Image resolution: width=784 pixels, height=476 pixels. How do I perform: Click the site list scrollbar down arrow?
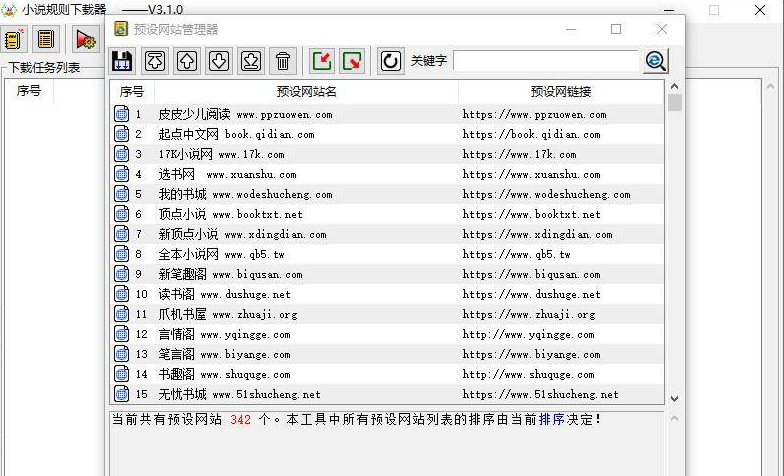(674, 398)
